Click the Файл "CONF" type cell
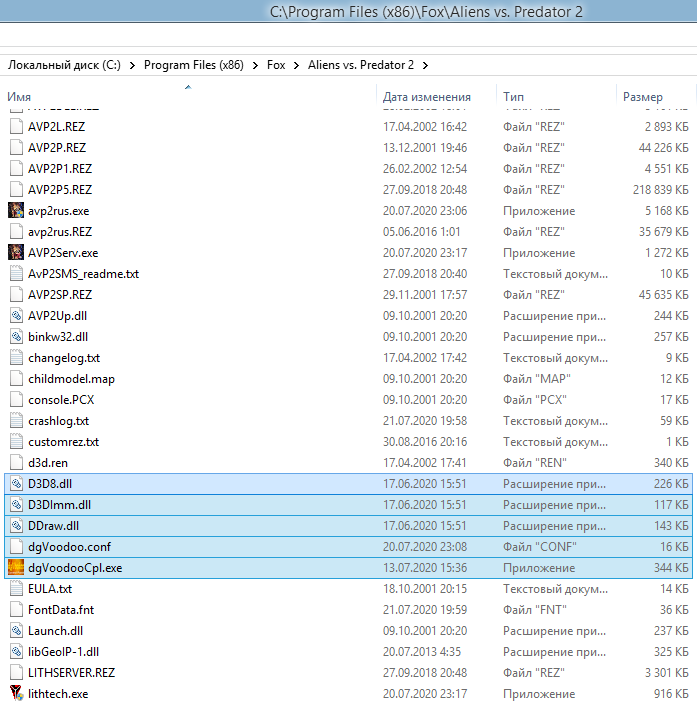 540,547
